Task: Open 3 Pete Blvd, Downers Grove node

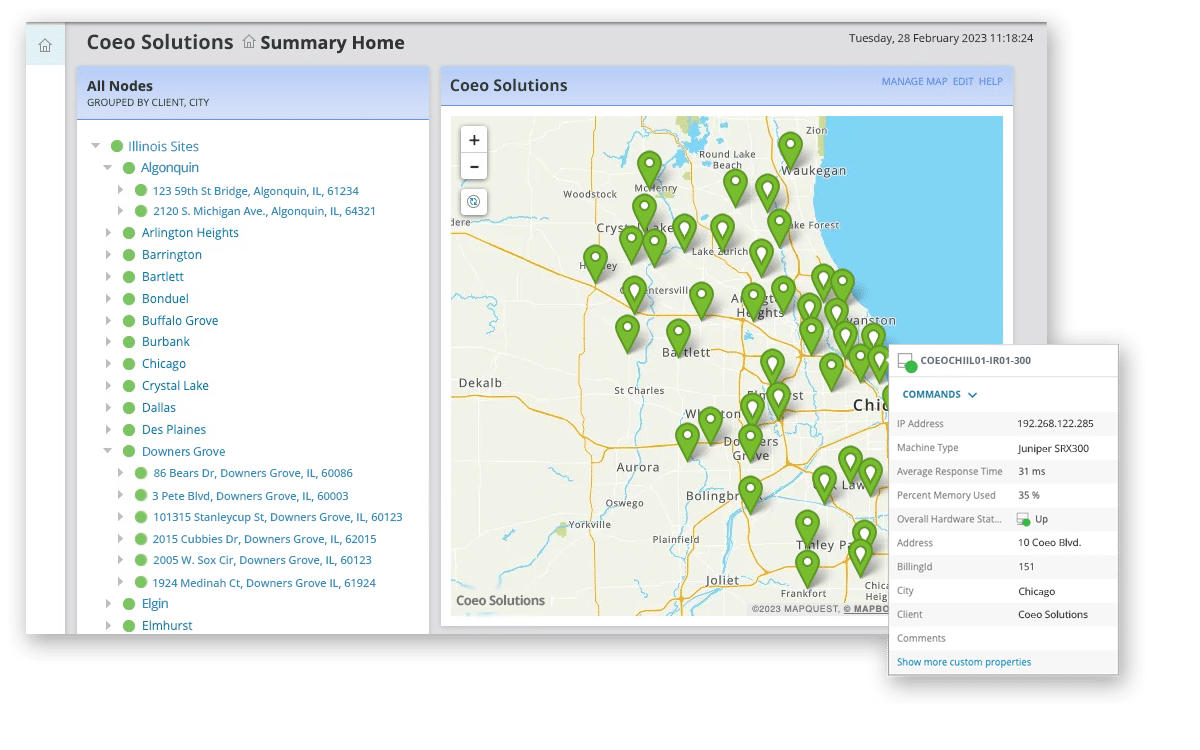Action: tap(250, 496)
